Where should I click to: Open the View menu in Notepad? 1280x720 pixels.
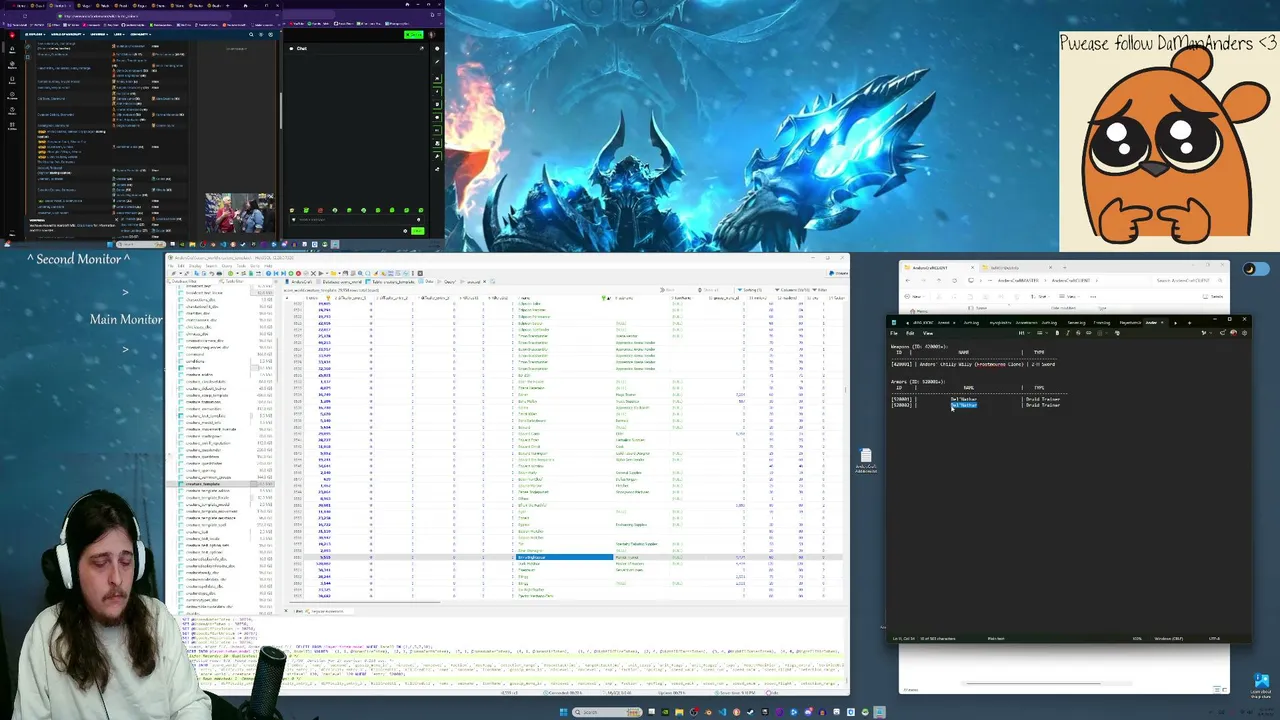pos(927,333)
